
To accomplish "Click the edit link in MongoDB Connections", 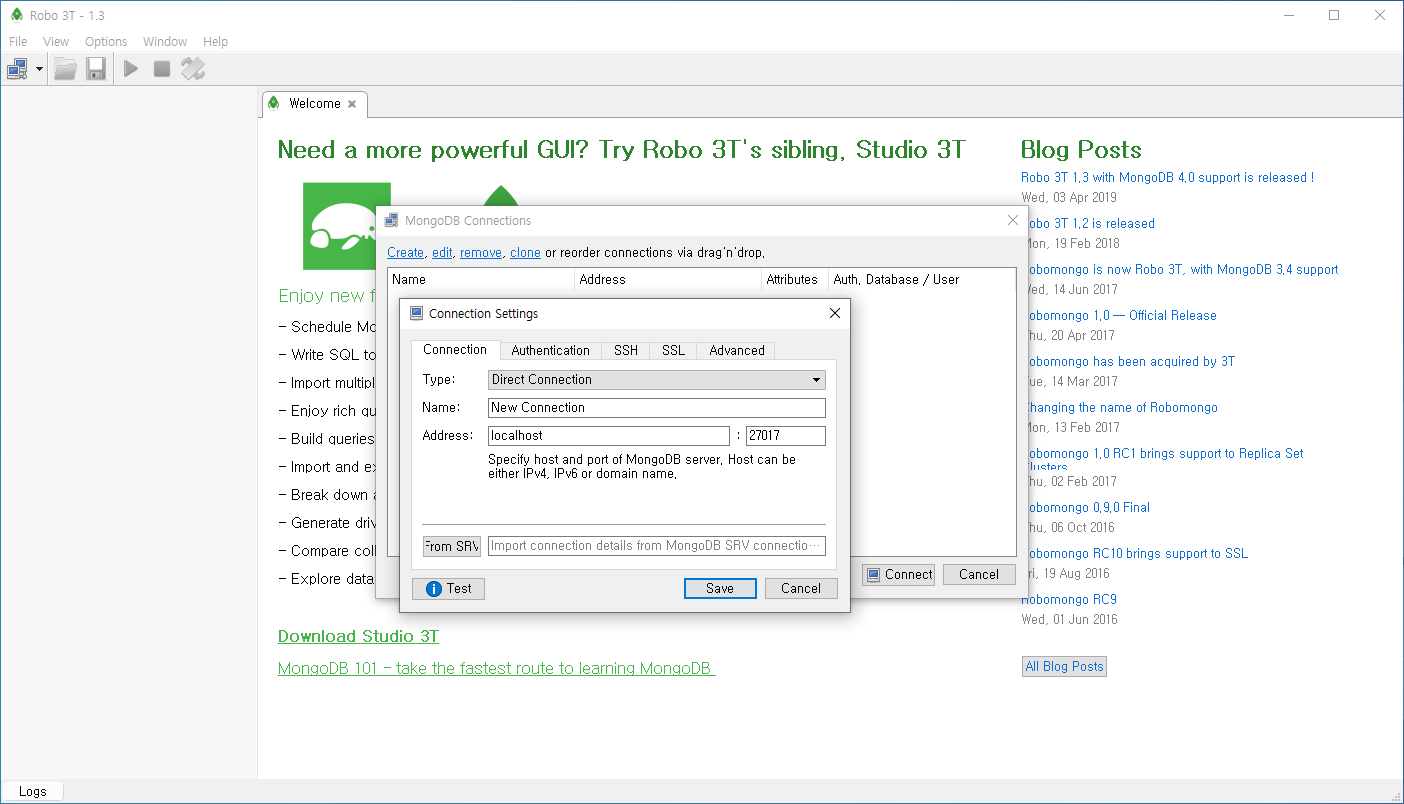I will pyautogui.click(x=442, y=253).
